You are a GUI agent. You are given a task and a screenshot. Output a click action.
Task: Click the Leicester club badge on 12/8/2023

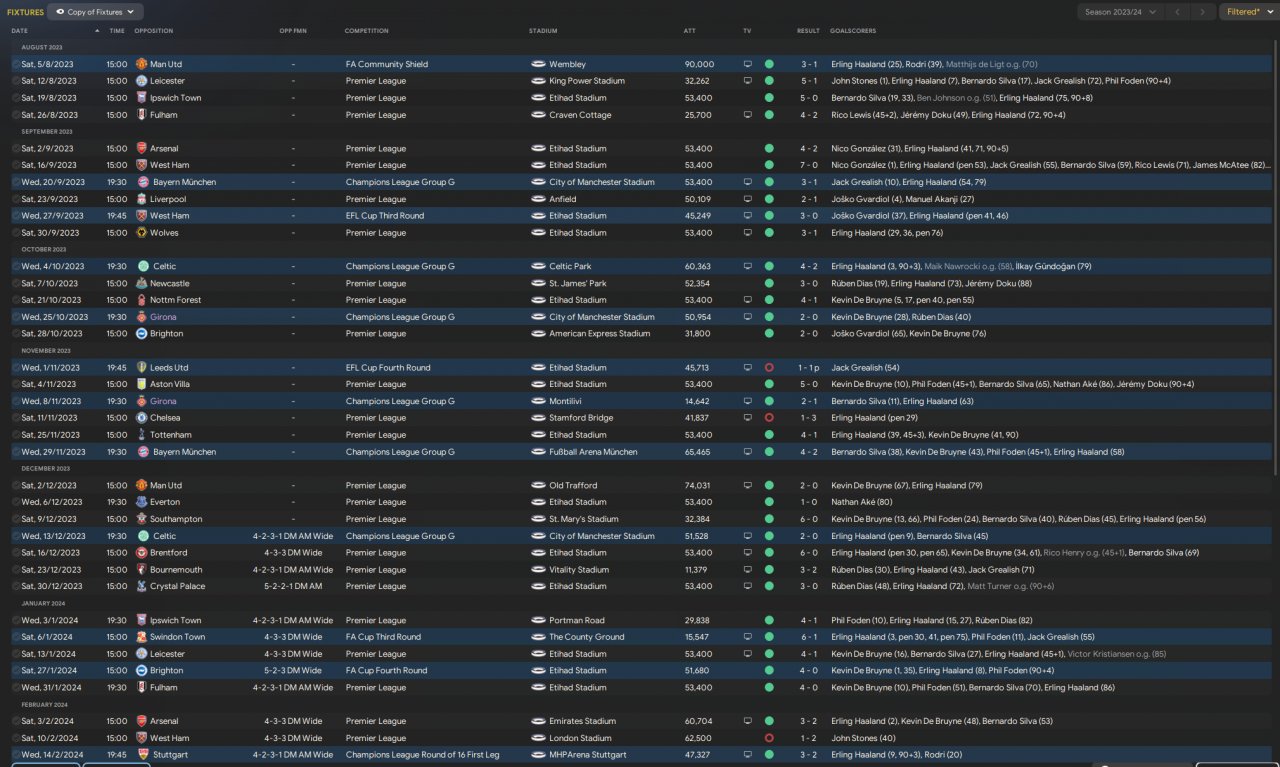point(142,81)
